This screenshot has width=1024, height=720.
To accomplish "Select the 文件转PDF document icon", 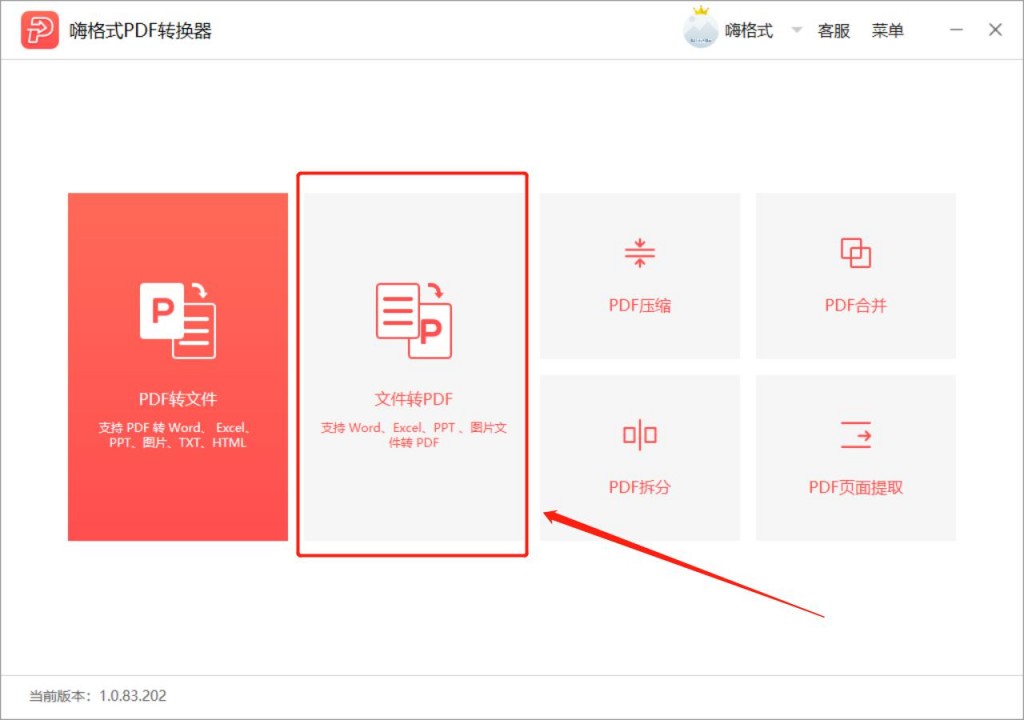I will tap(413, 320).
